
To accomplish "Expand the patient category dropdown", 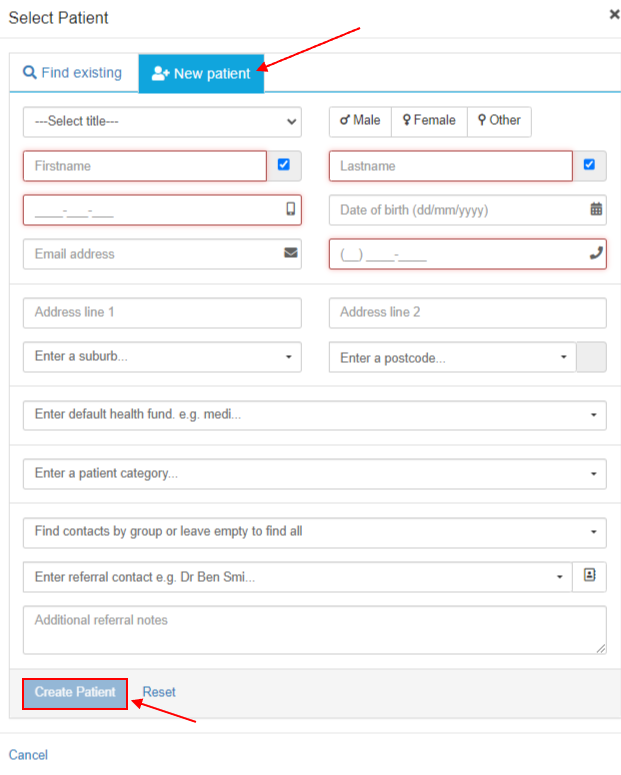I will (314, 474).
